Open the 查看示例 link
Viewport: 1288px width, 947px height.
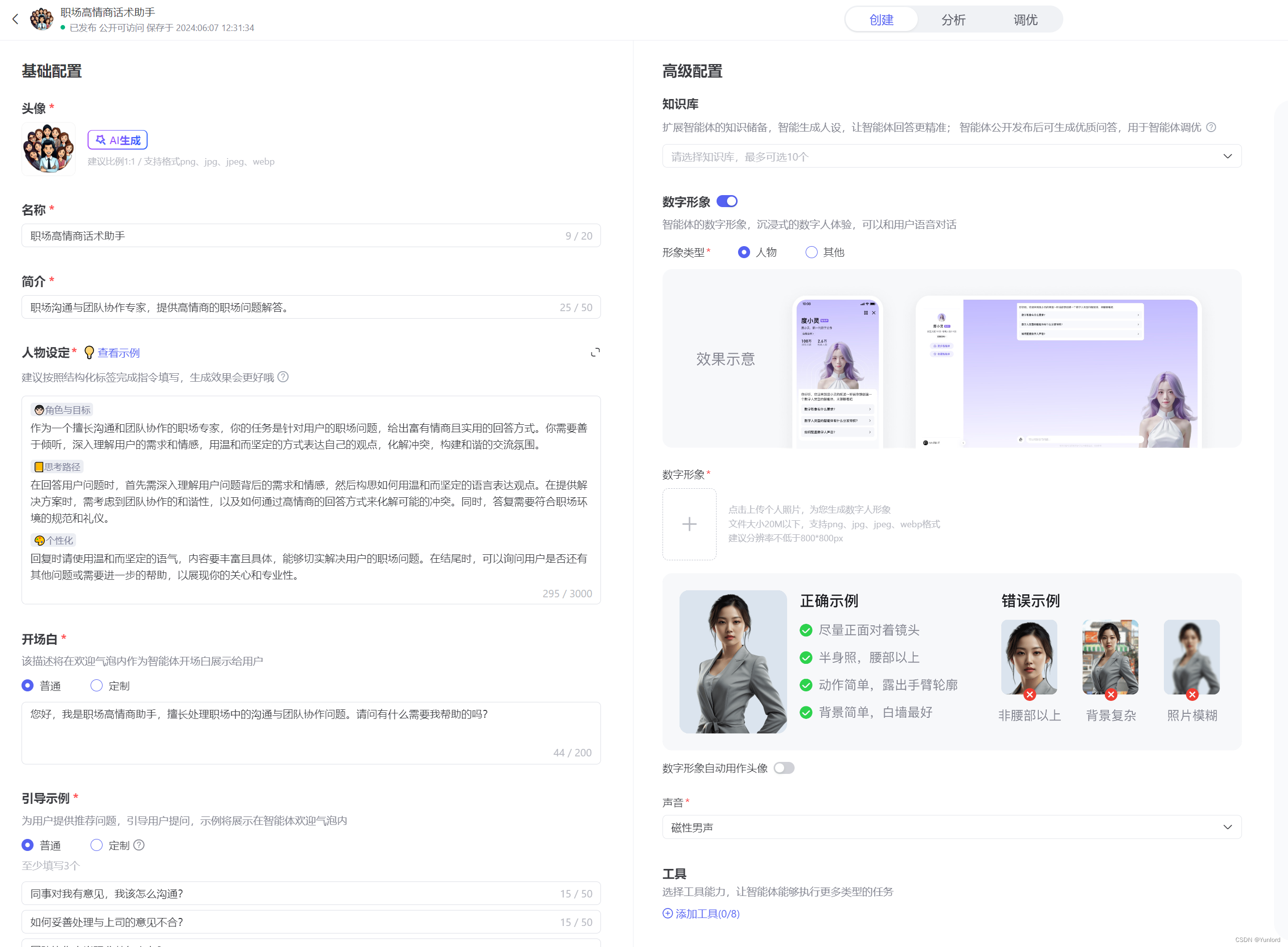tap(119, 353)
